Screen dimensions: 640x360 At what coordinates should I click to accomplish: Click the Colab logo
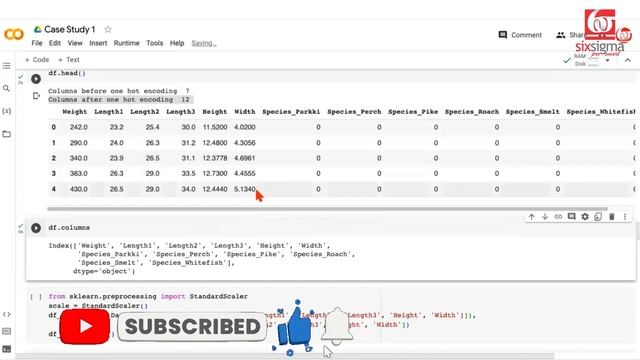click(14, 34)
